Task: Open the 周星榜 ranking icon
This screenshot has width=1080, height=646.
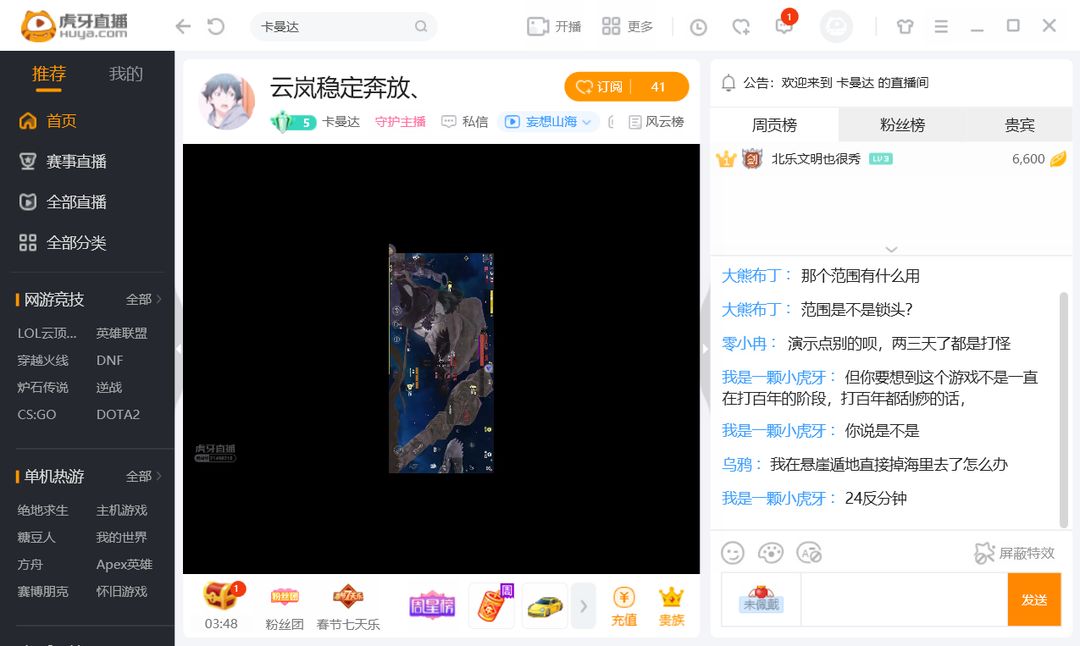Action: tap(432, 605)
